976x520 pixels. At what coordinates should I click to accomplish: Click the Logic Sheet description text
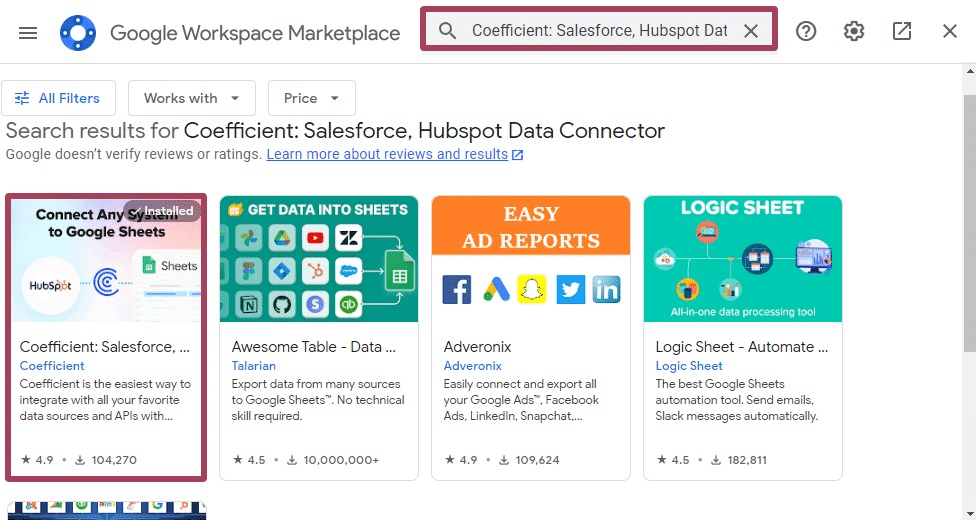click(x=736, y=400)
